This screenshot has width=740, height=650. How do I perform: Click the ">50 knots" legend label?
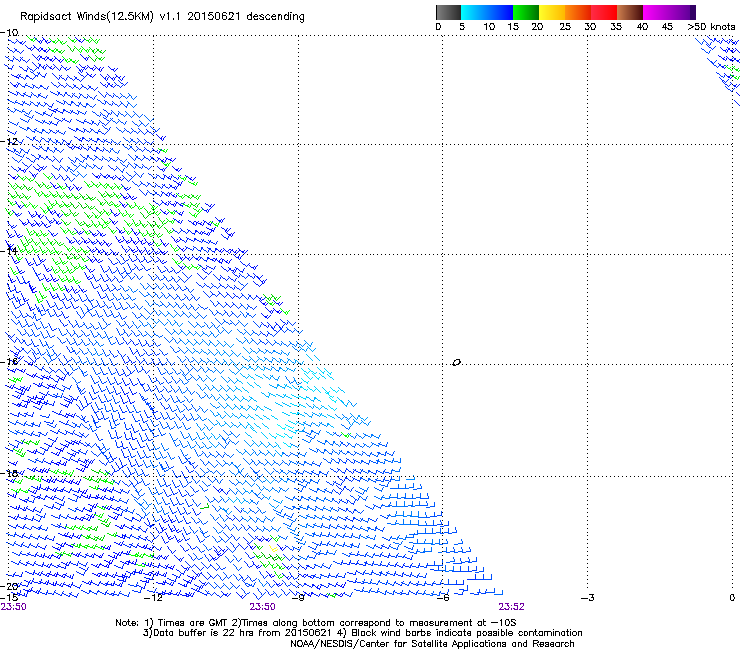(x=711, y=27)
